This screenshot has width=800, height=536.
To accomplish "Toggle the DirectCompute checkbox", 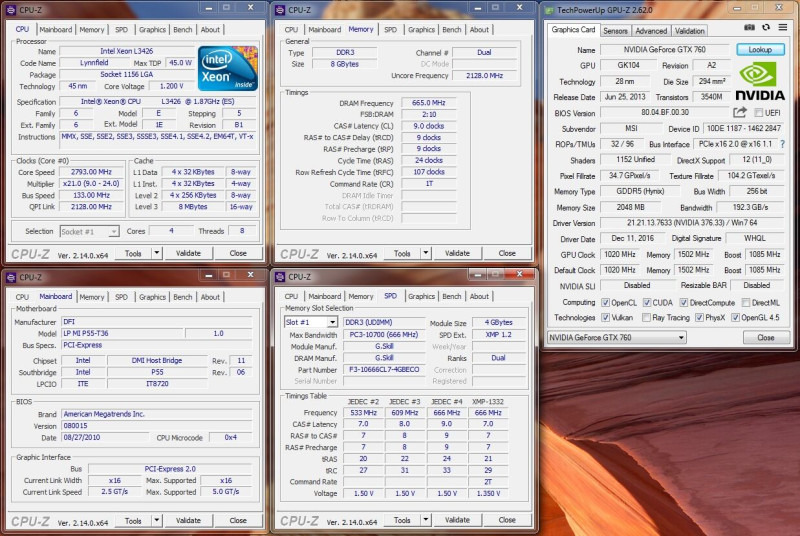I will (x=684, y=302).
